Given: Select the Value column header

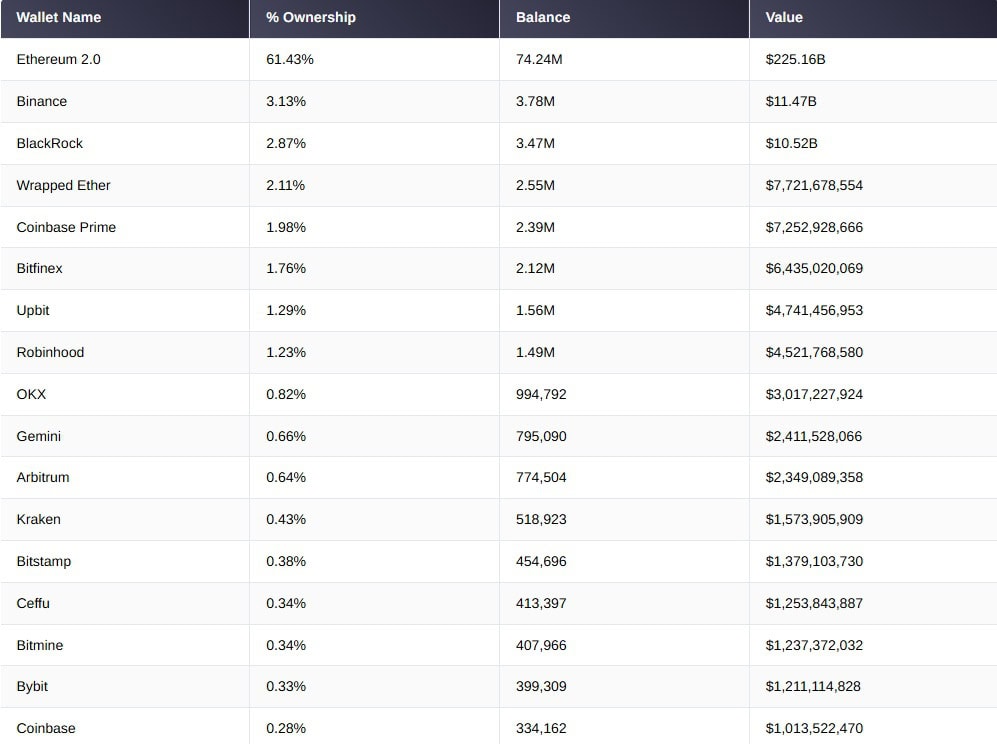Looking at the screenshot, I should point(784,17).
